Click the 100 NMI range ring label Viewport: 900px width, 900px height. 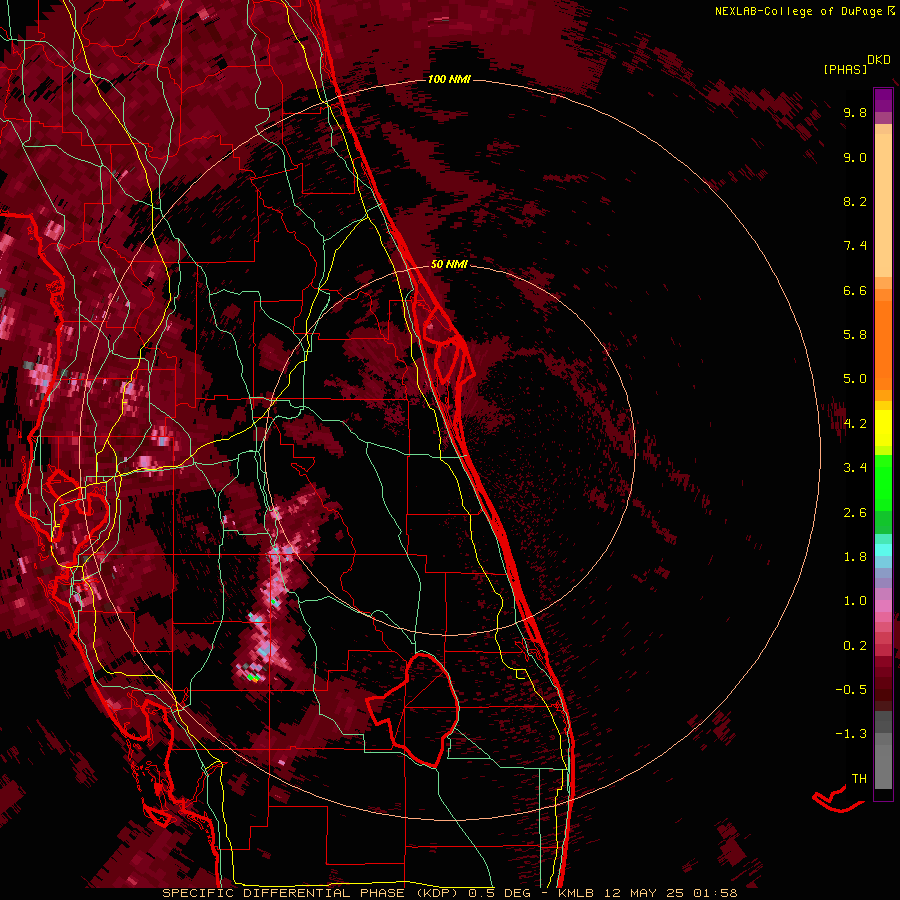click(449, 79)
